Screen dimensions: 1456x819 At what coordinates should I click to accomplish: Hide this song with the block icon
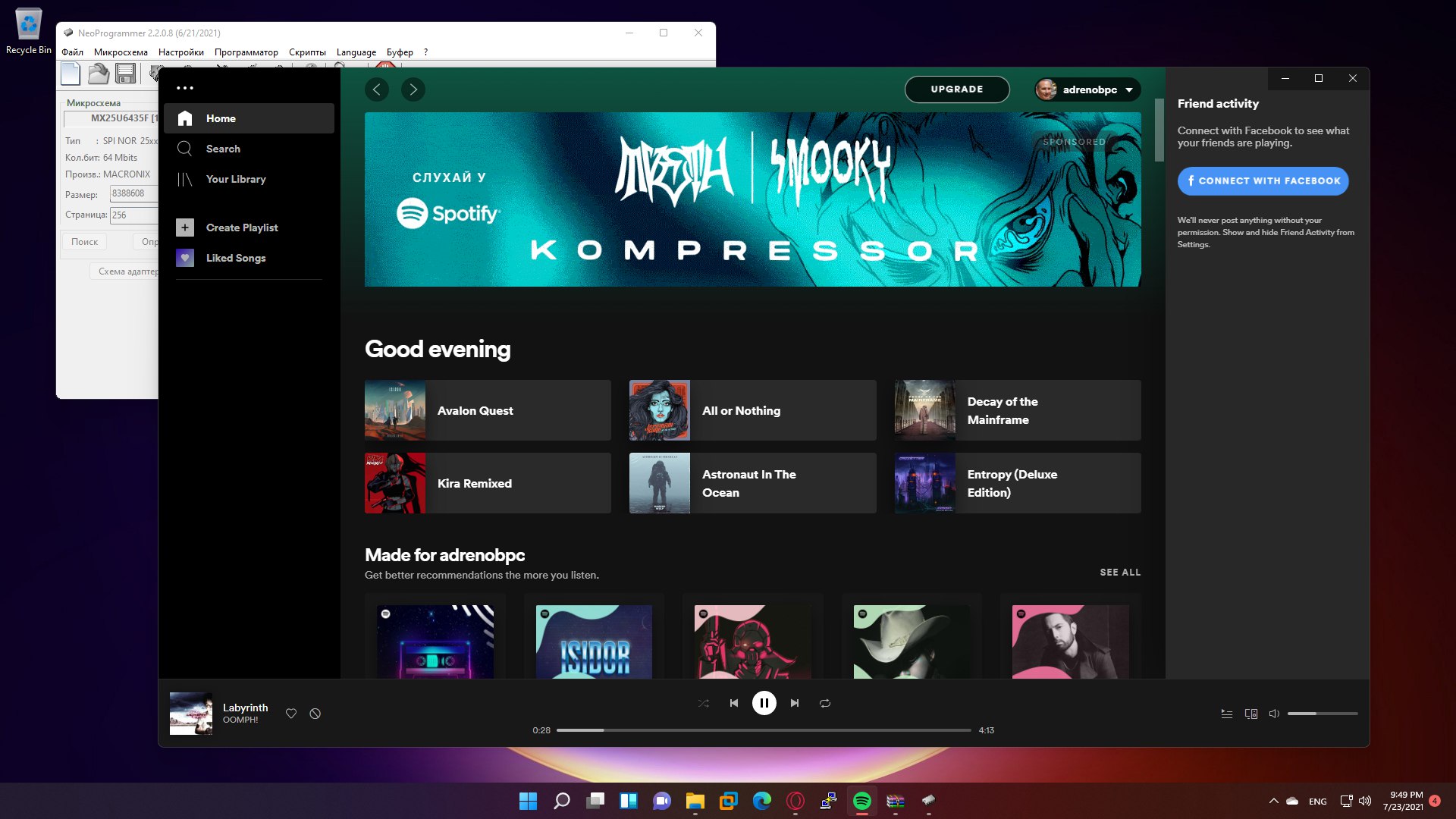click(x=315, y=714)
